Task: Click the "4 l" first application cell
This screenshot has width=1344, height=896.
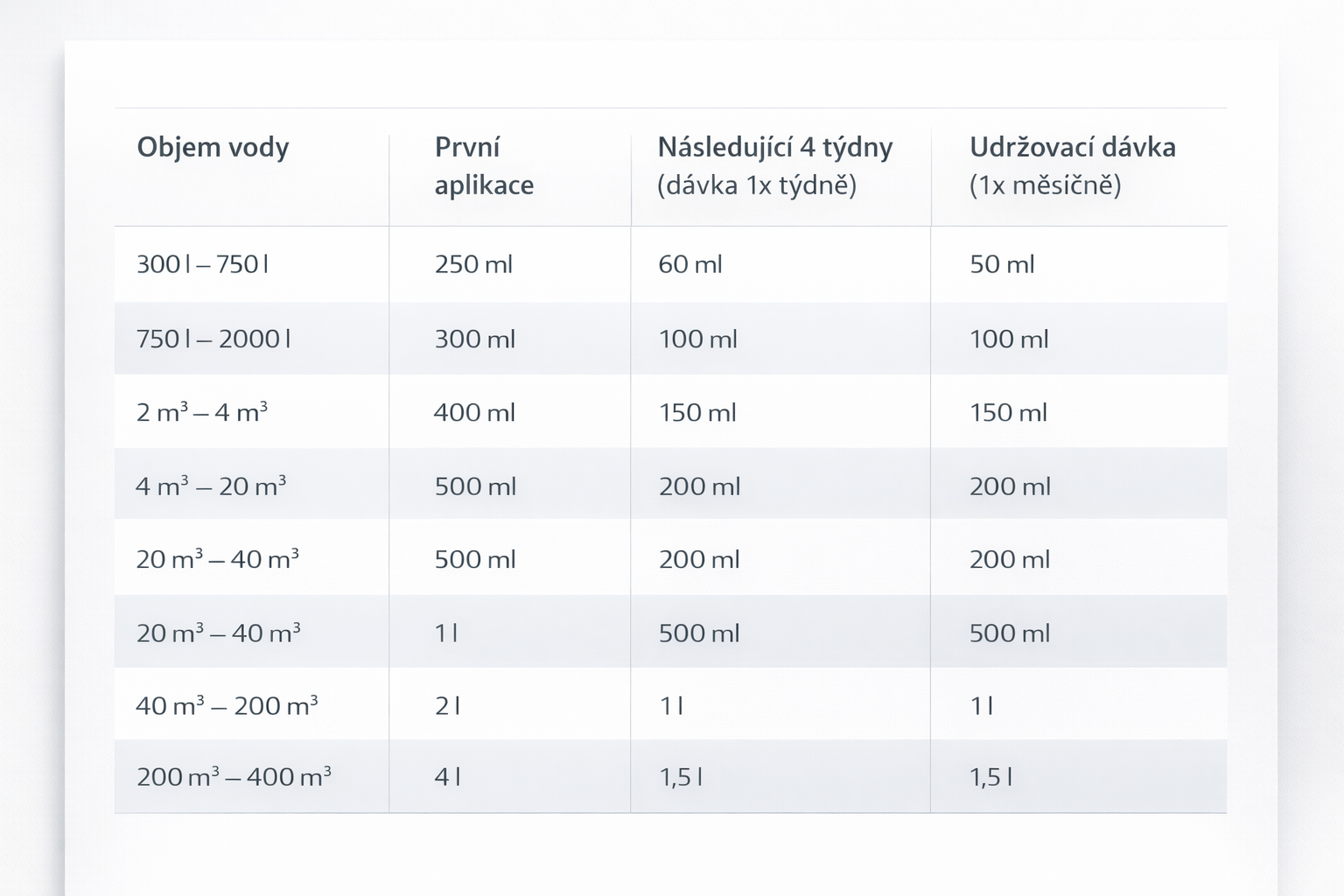Action: (x=447, y=776)
